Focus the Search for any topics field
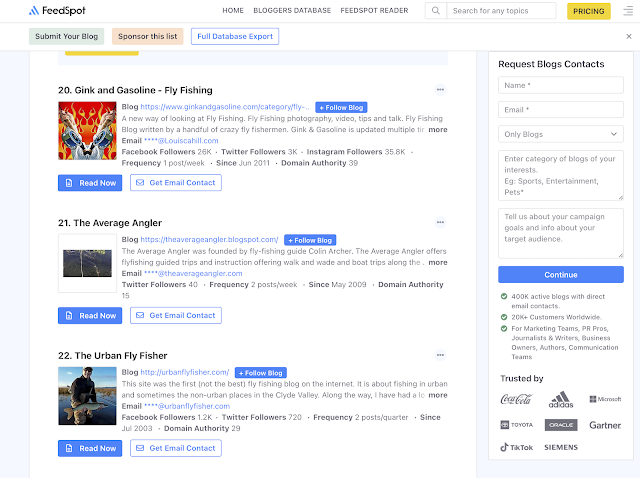The height and width of the screenshot is (478, 640). [x=501, y=11]
